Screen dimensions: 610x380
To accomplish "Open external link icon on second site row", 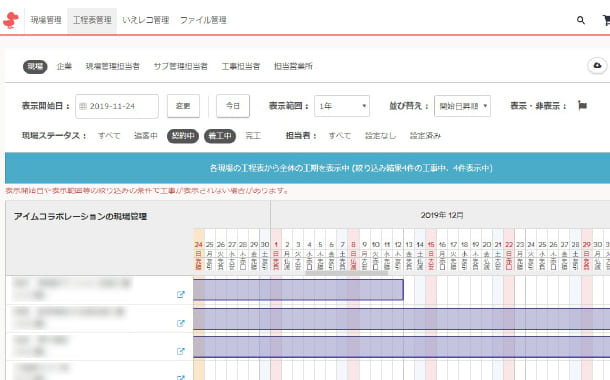I will (x=181, y=323).
